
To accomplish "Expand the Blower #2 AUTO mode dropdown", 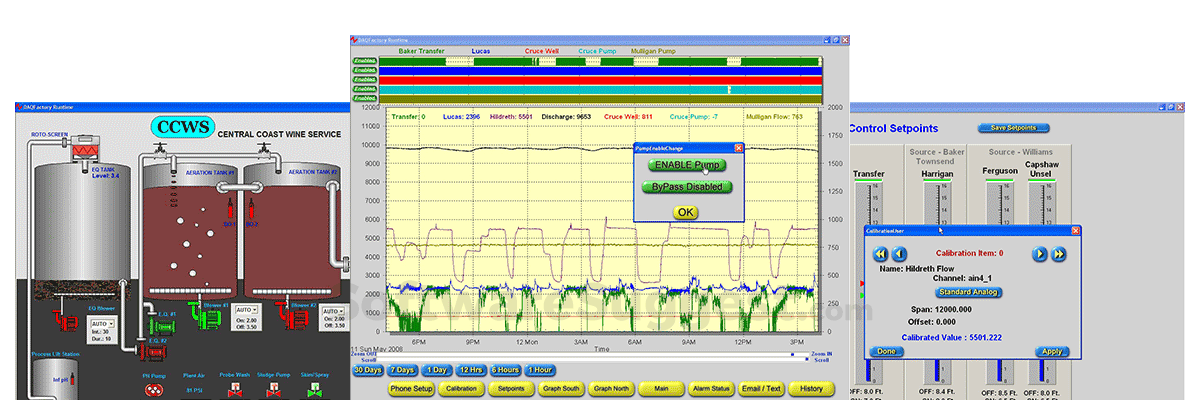I will [x=332, y=312].
